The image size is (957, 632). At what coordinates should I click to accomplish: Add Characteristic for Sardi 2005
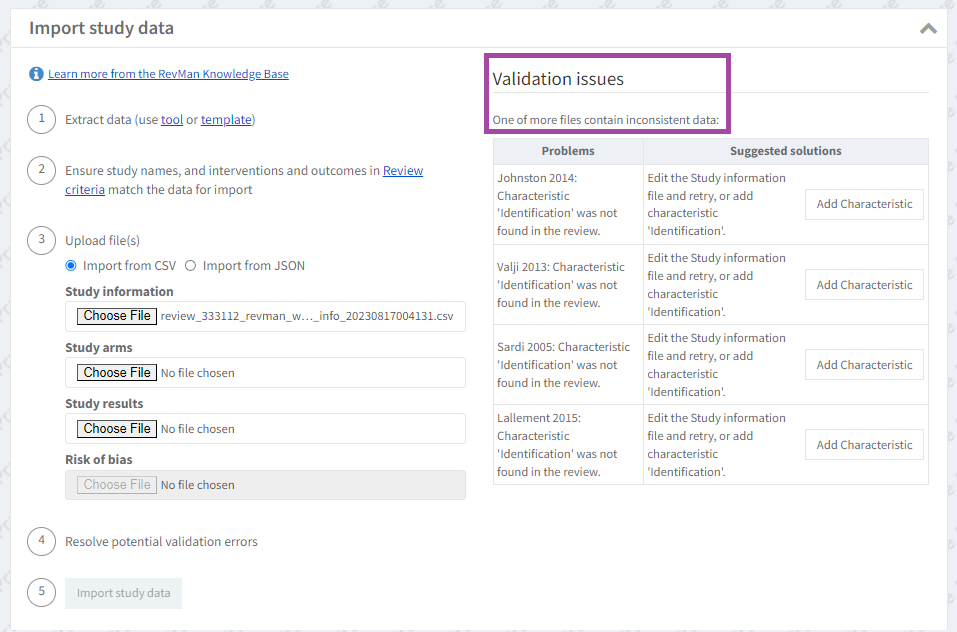pyautogui.click(x=864, y=365)
